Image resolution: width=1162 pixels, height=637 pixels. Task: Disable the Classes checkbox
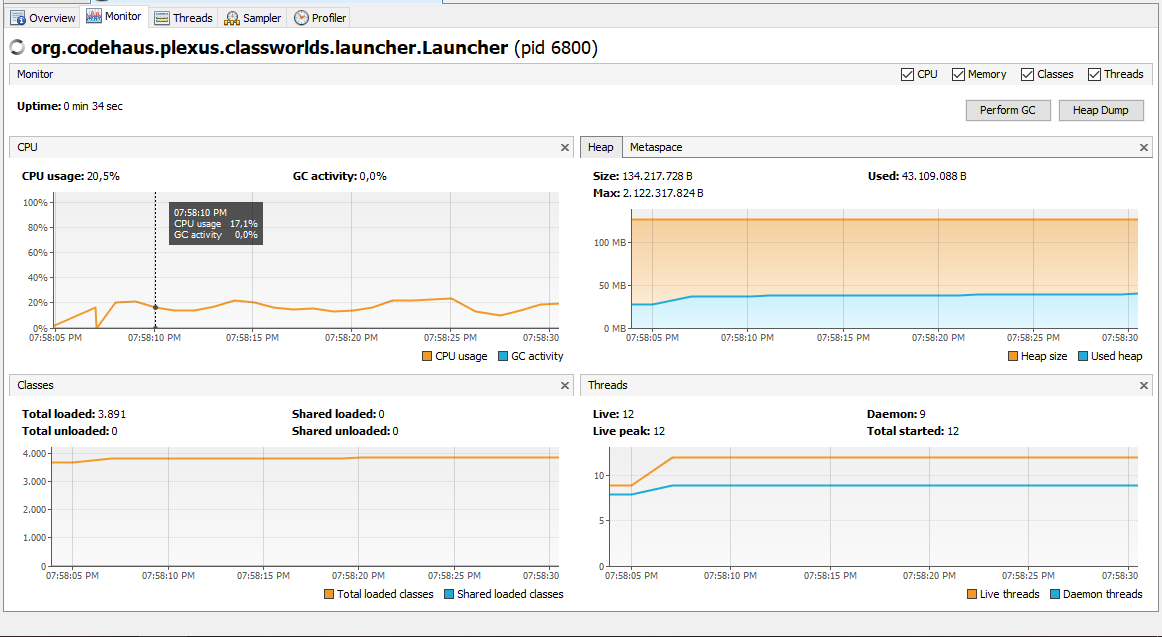pyautogui.click(x=1027, y=74)
